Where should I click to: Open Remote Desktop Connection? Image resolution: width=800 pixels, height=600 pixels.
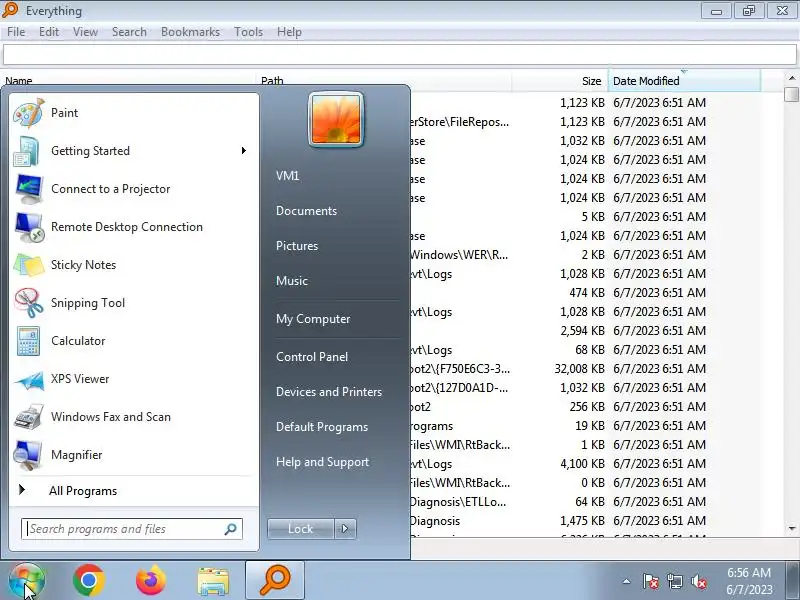(133, 227)
